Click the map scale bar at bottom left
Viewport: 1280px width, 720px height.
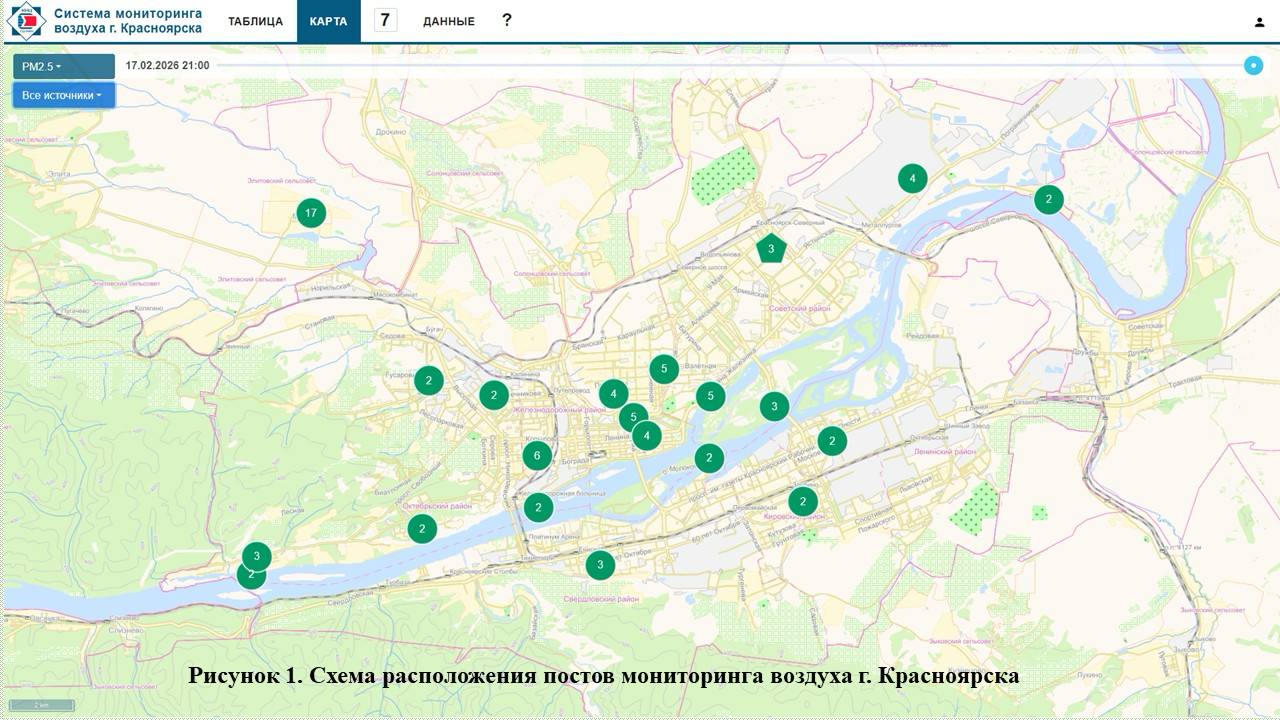pyautogui.click(x=41, y=705)
